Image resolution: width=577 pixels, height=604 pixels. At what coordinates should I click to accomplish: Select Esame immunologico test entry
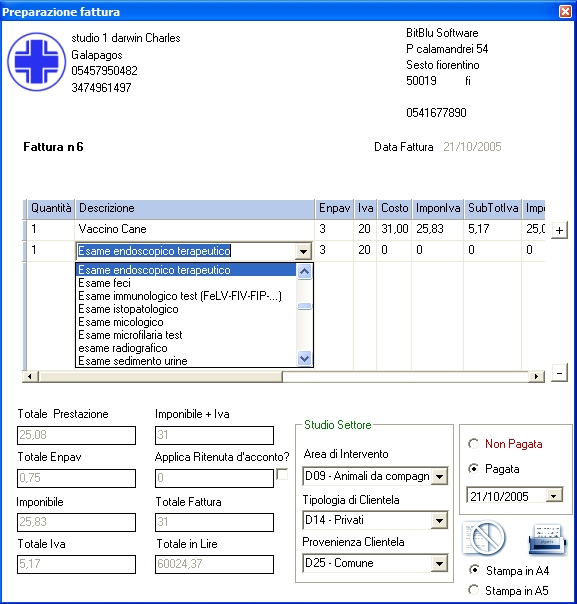[x=186, y=296]
